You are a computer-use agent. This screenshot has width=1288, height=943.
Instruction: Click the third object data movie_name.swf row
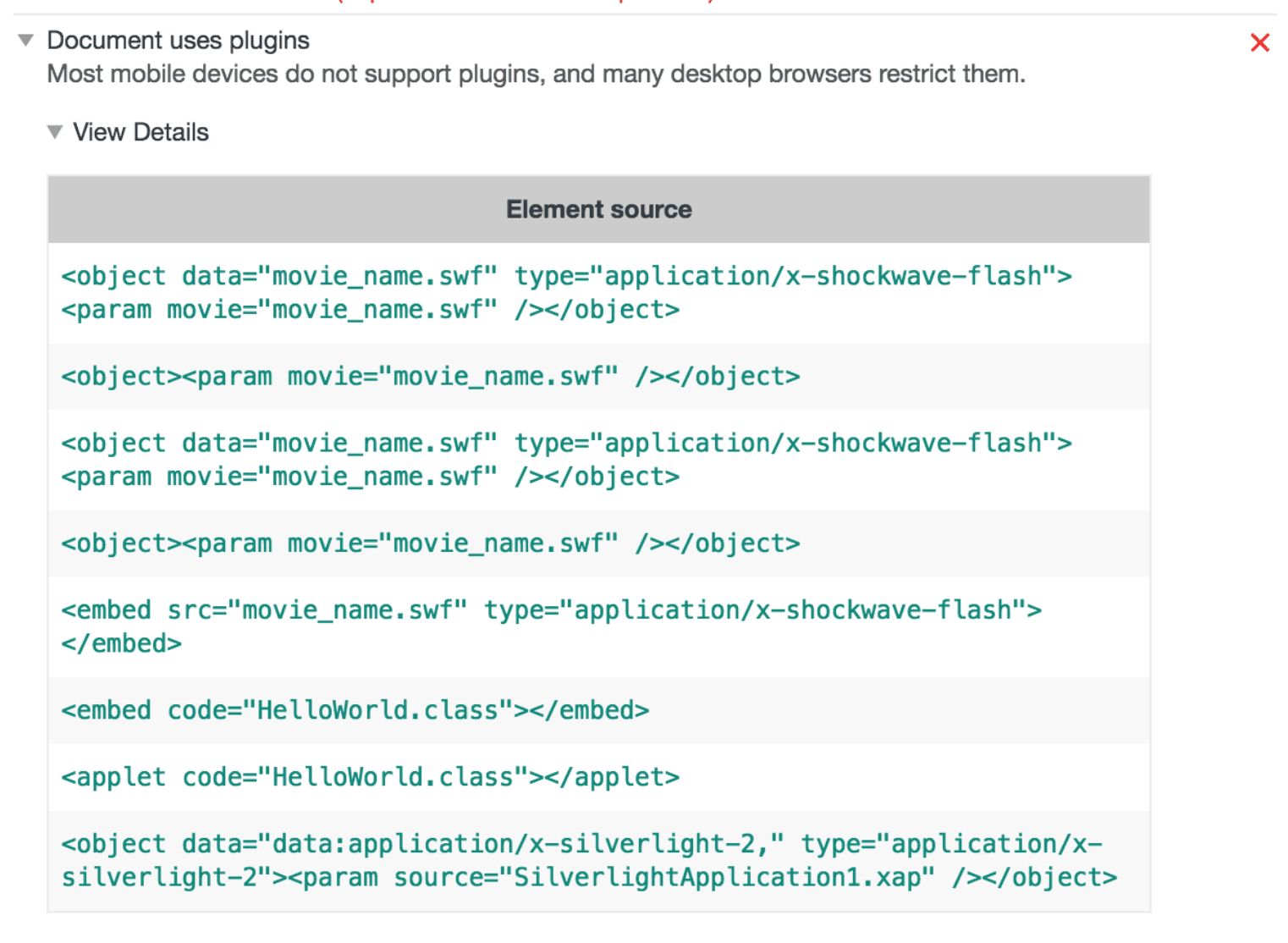(x=565, y=459)
